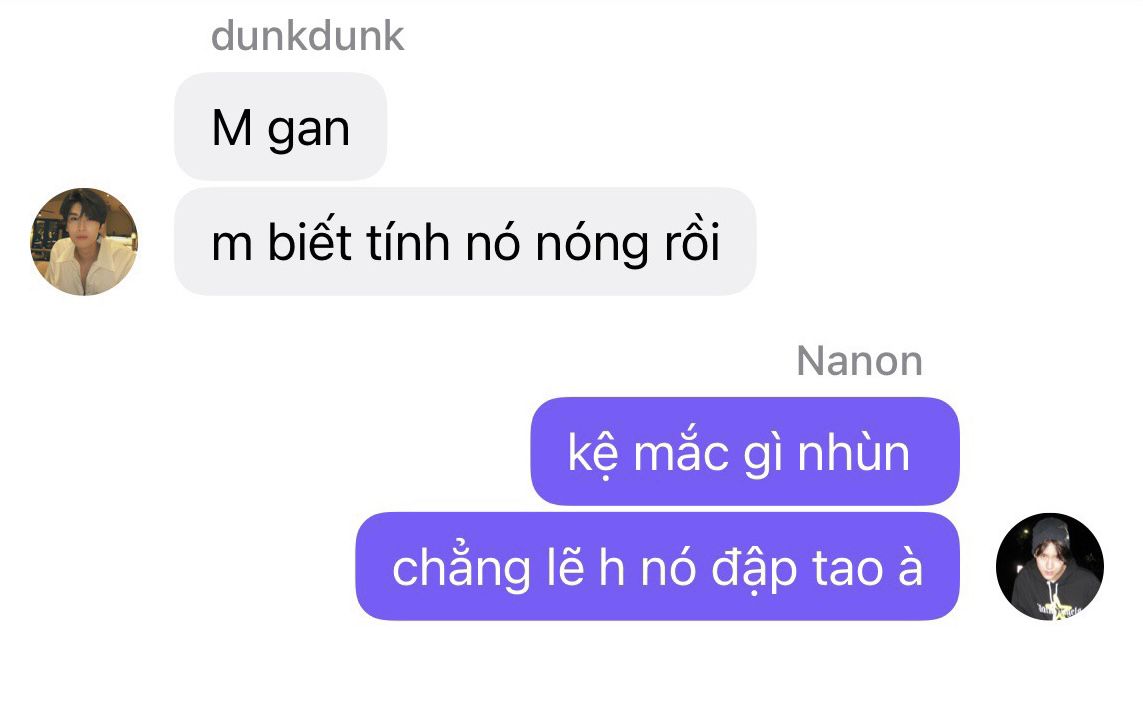Select the "m biết tính nó nóng rồi" message
This screenshot has width=1143, height=709.
[465, 242]
